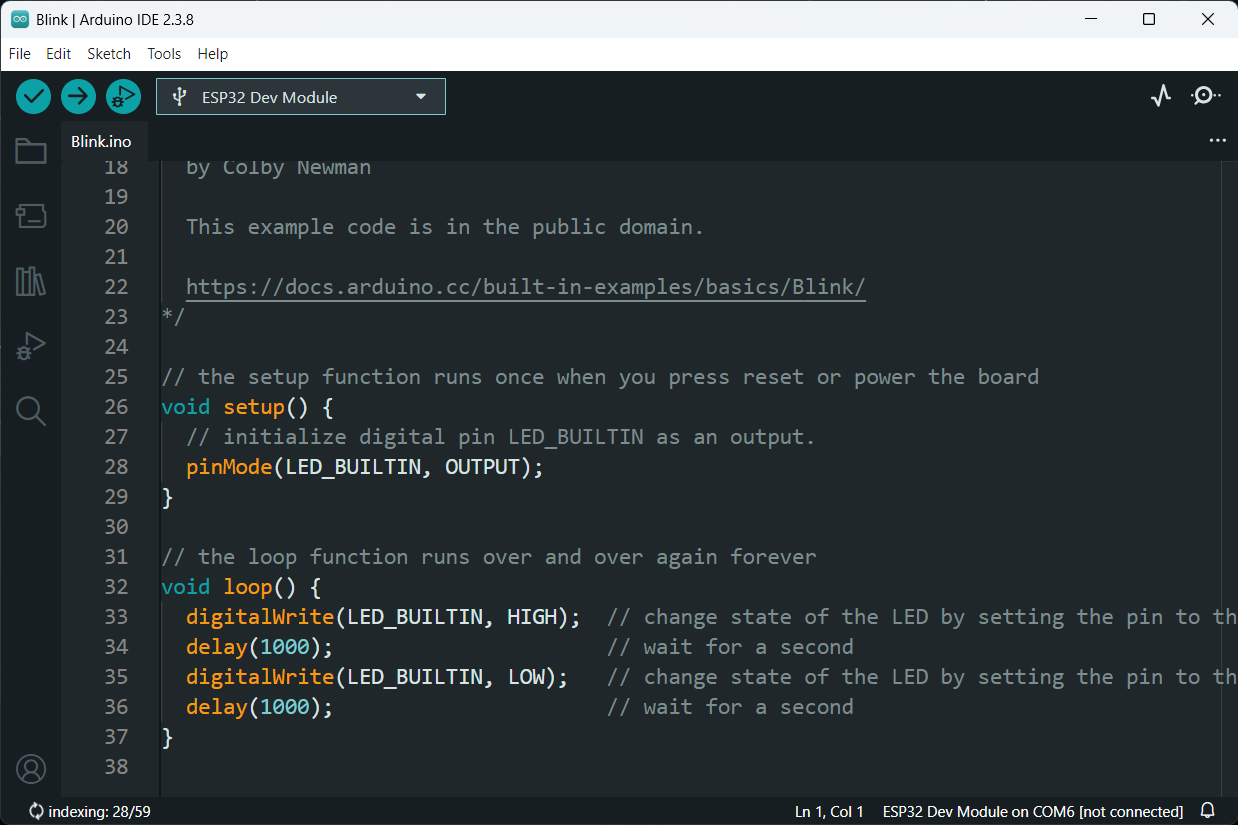The width and height of the screenshot is (1238, 825).
Task: Open the Boards Manager sidebar icon
Action: click(31, 216)
